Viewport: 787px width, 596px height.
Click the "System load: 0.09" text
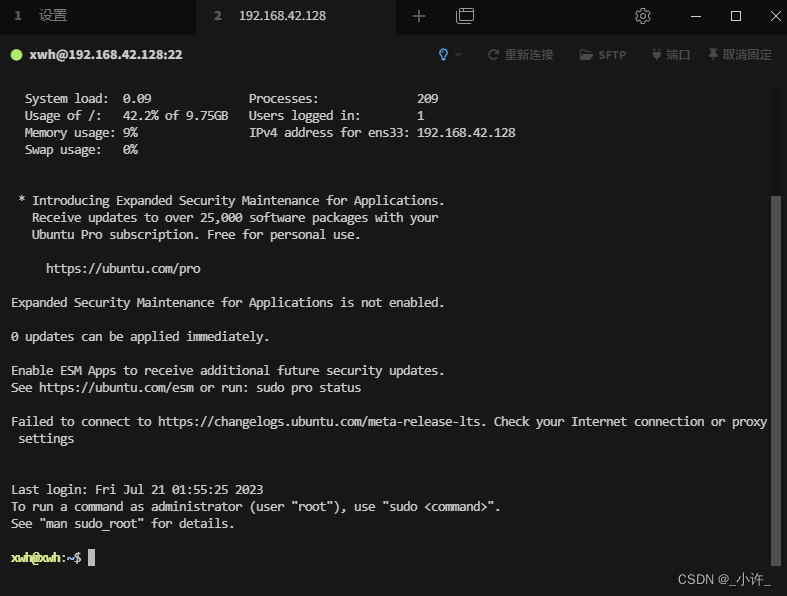coord(88,98)
